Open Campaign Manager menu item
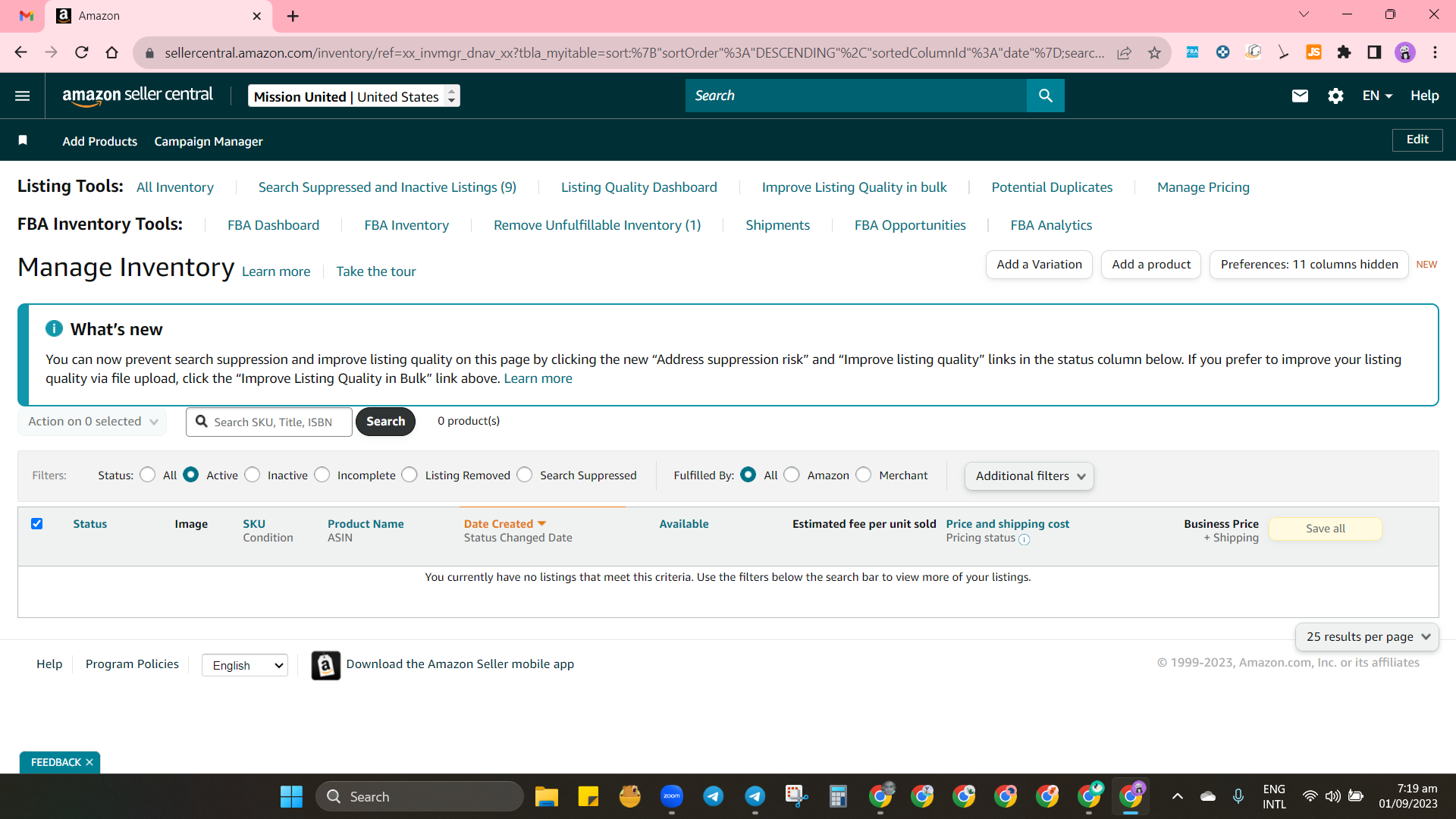This screenshot has height=819, width=1456. pyautogui.click(x=209, y=141)
